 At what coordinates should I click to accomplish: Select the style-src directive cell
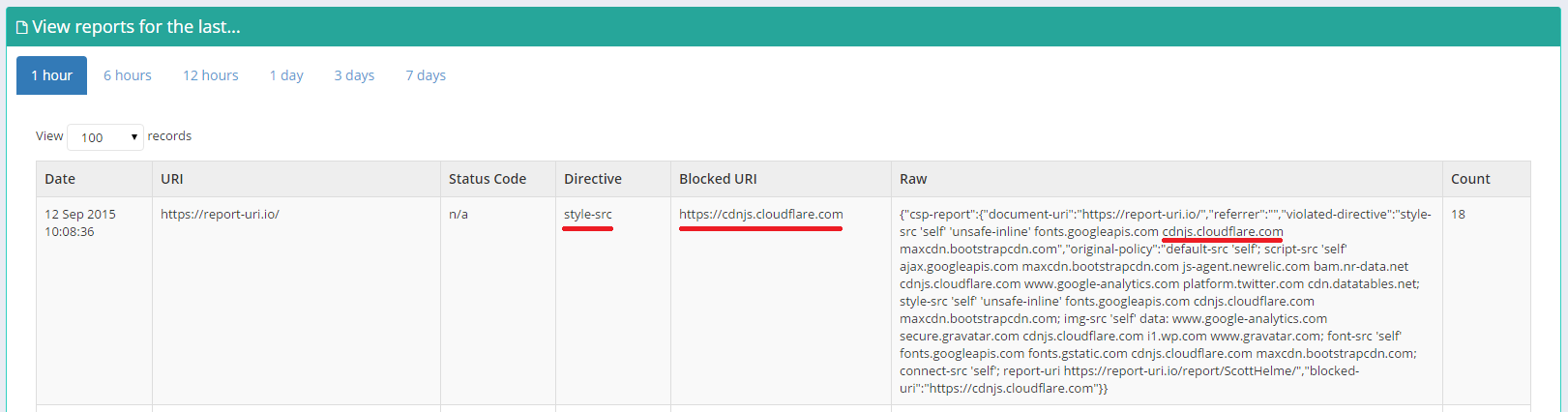(588, 214)
